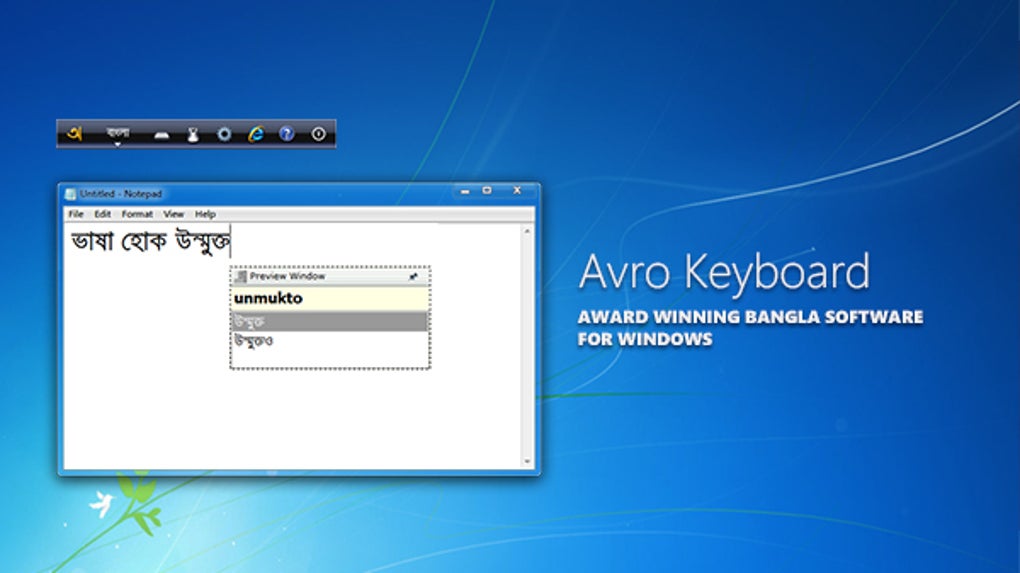Screen dimensions: 1020x573
Task: Click the Exit power icon on Avro bar
Action: pos(318,134)
